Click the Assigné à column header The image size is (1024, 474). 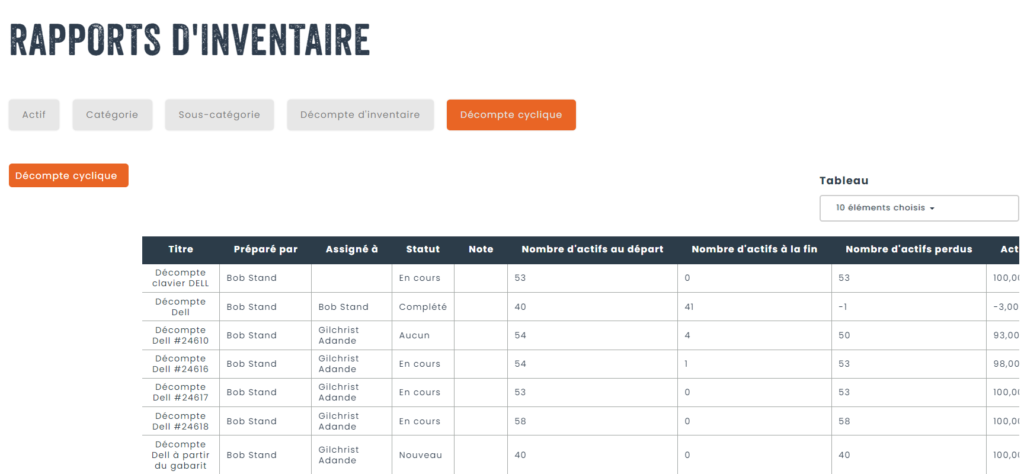(x=351, y=250)
